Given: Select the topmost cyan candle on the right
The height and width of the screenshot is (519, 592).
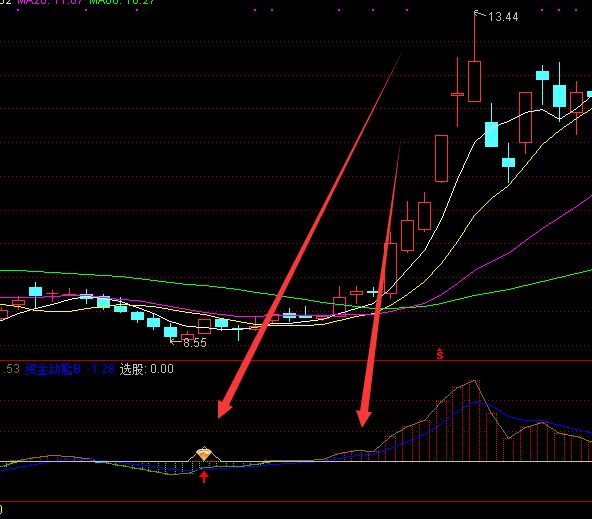Looking at the screenshot, I should click(543, 75).
